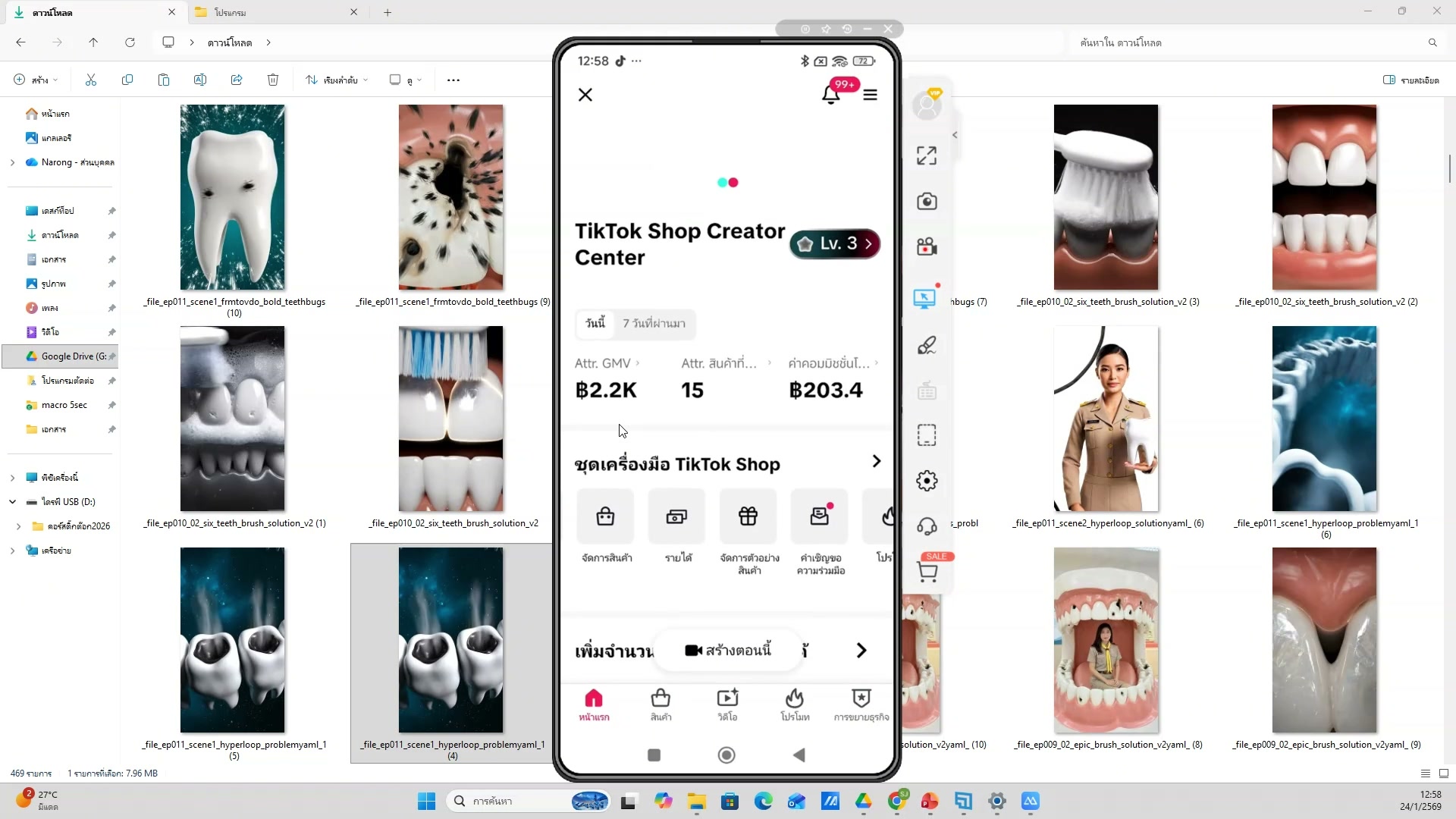Tap the สร้างตอนนี้ create-now button

click(x=728, y=651)
